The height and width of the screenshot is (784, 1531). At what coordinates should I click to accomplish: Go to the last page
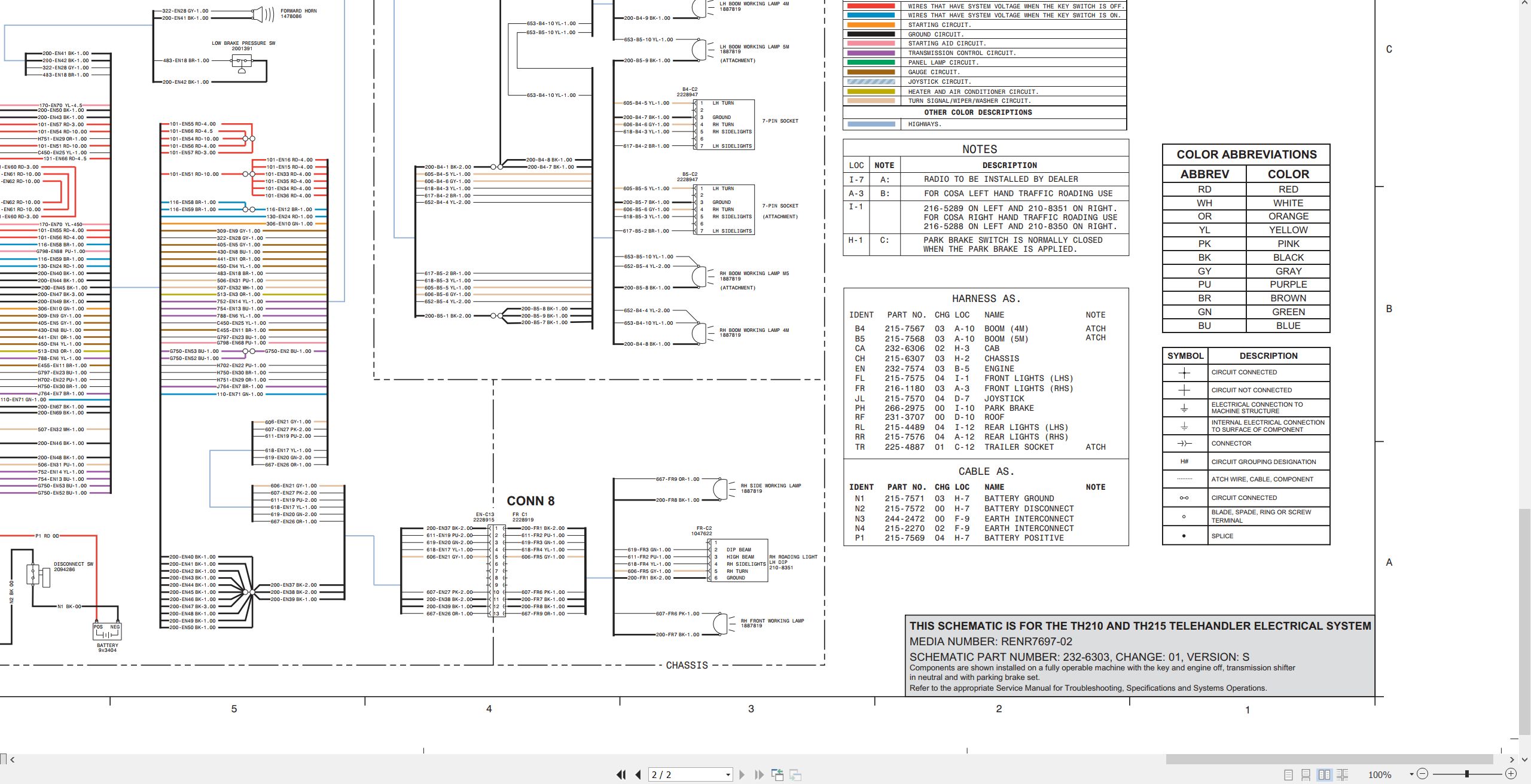(x=759, y=774)
